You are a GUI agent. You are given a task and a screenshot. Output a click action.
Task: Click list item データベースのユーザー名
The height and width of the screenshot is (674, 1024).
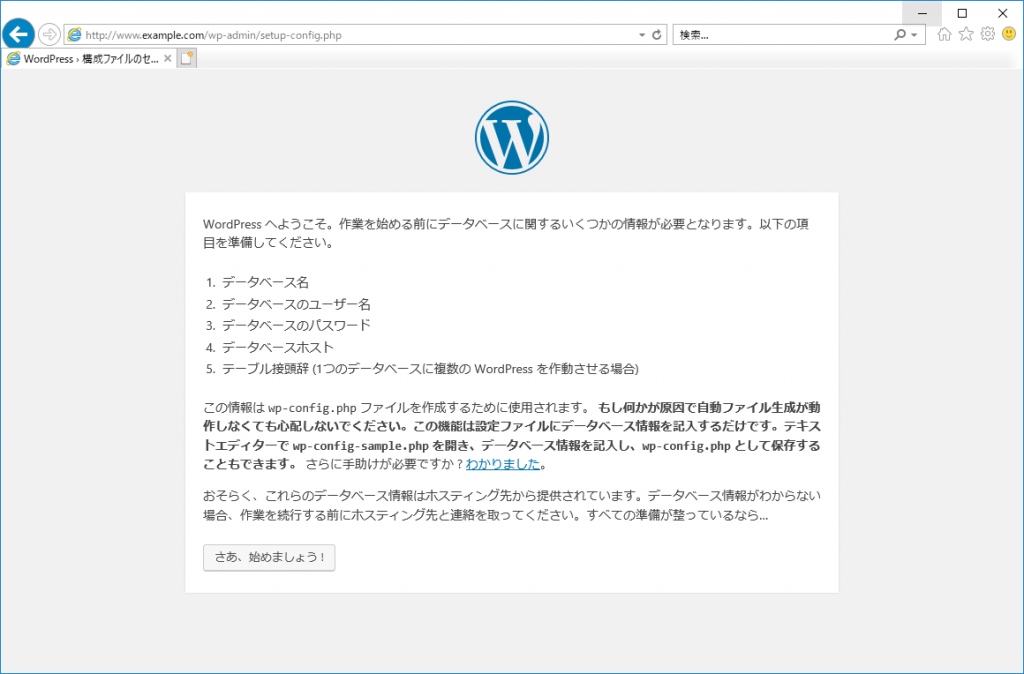pyautogui.click(x=296, y=304)
